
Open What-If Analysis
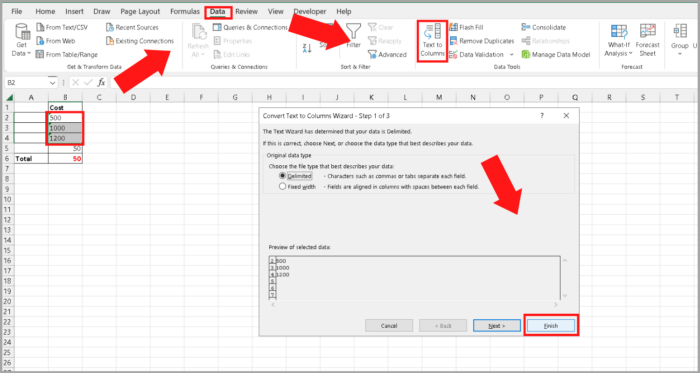(x=619, y=41)
